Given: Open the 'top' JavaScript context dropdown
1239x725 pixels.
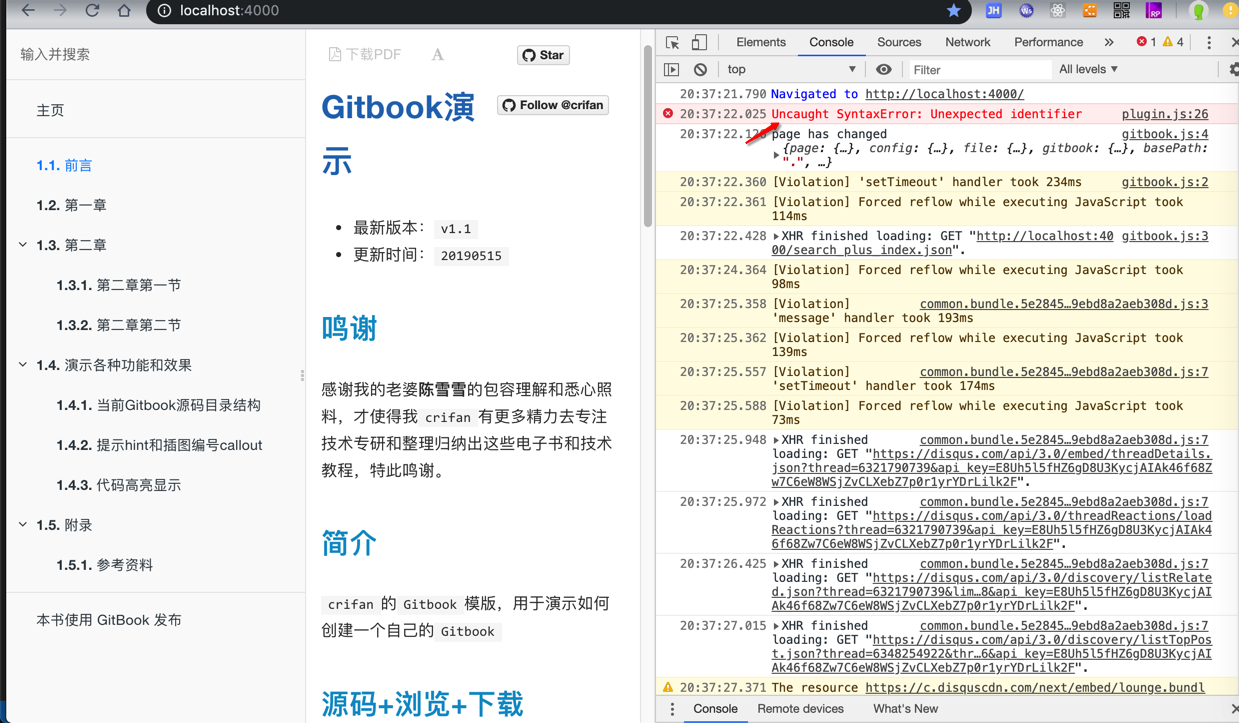Looking at the screenshot, I should 791,70.
